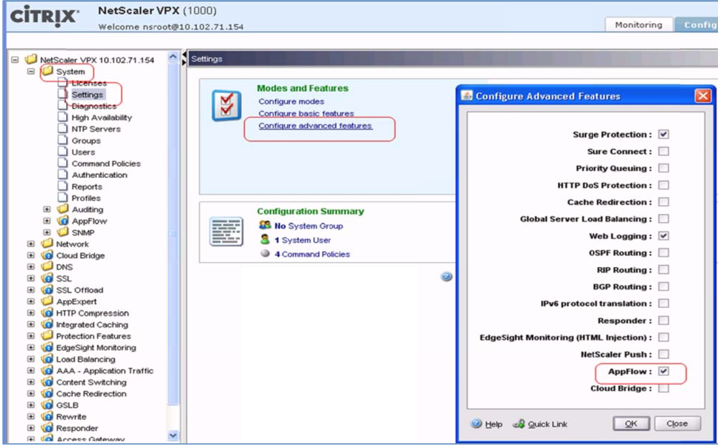Enable the Sure Connect checkbox
Viewport: 718px width, 447px height.
point(664,151)
